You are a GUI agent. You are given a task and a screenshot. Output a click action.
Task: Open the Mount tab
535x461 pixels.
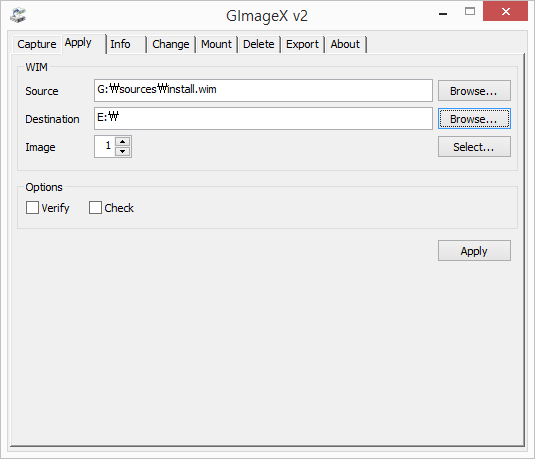click(x=216, y=44)
